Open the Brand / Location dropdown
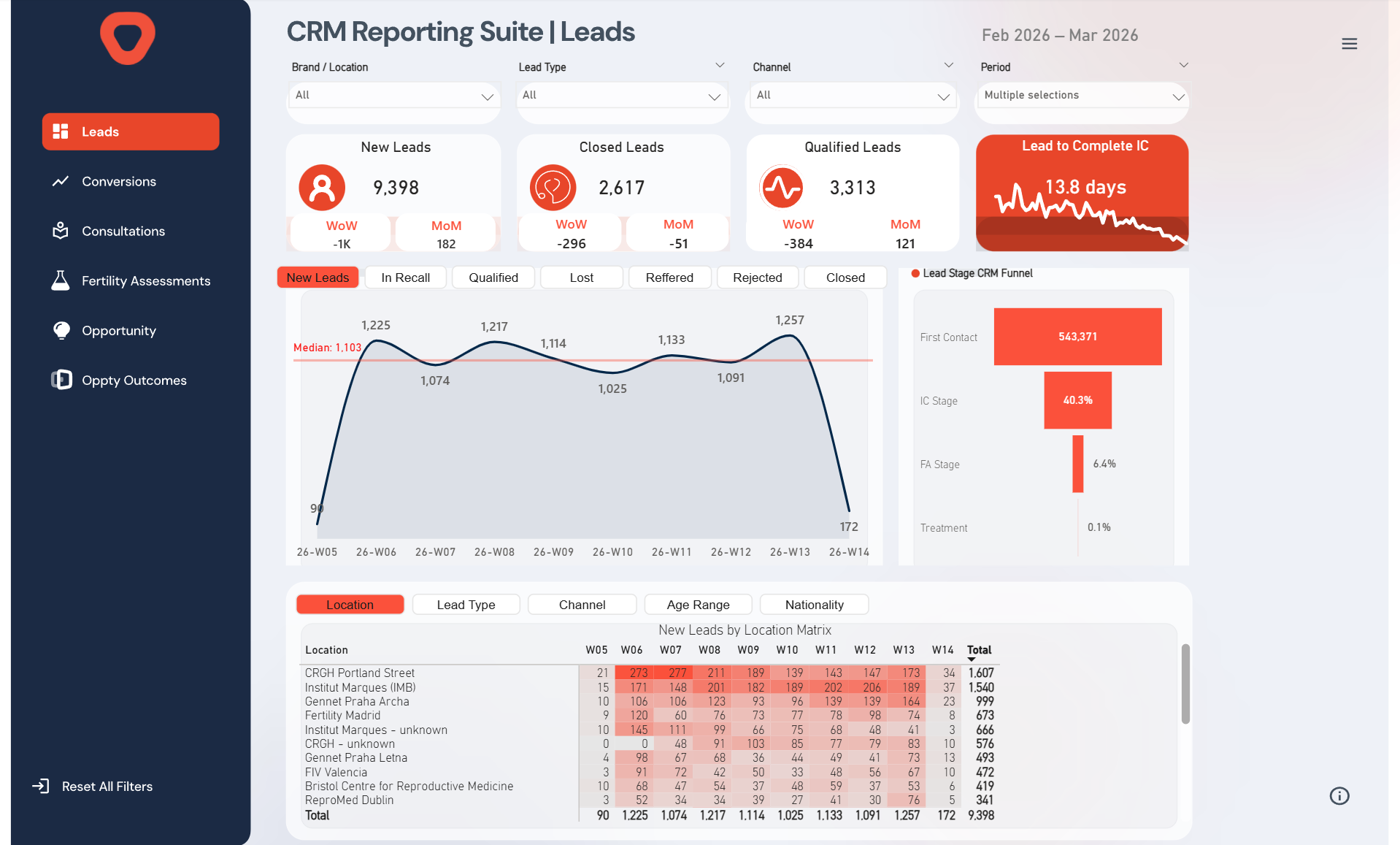This screenshot has width=1400, height=845. coord(393,96)
